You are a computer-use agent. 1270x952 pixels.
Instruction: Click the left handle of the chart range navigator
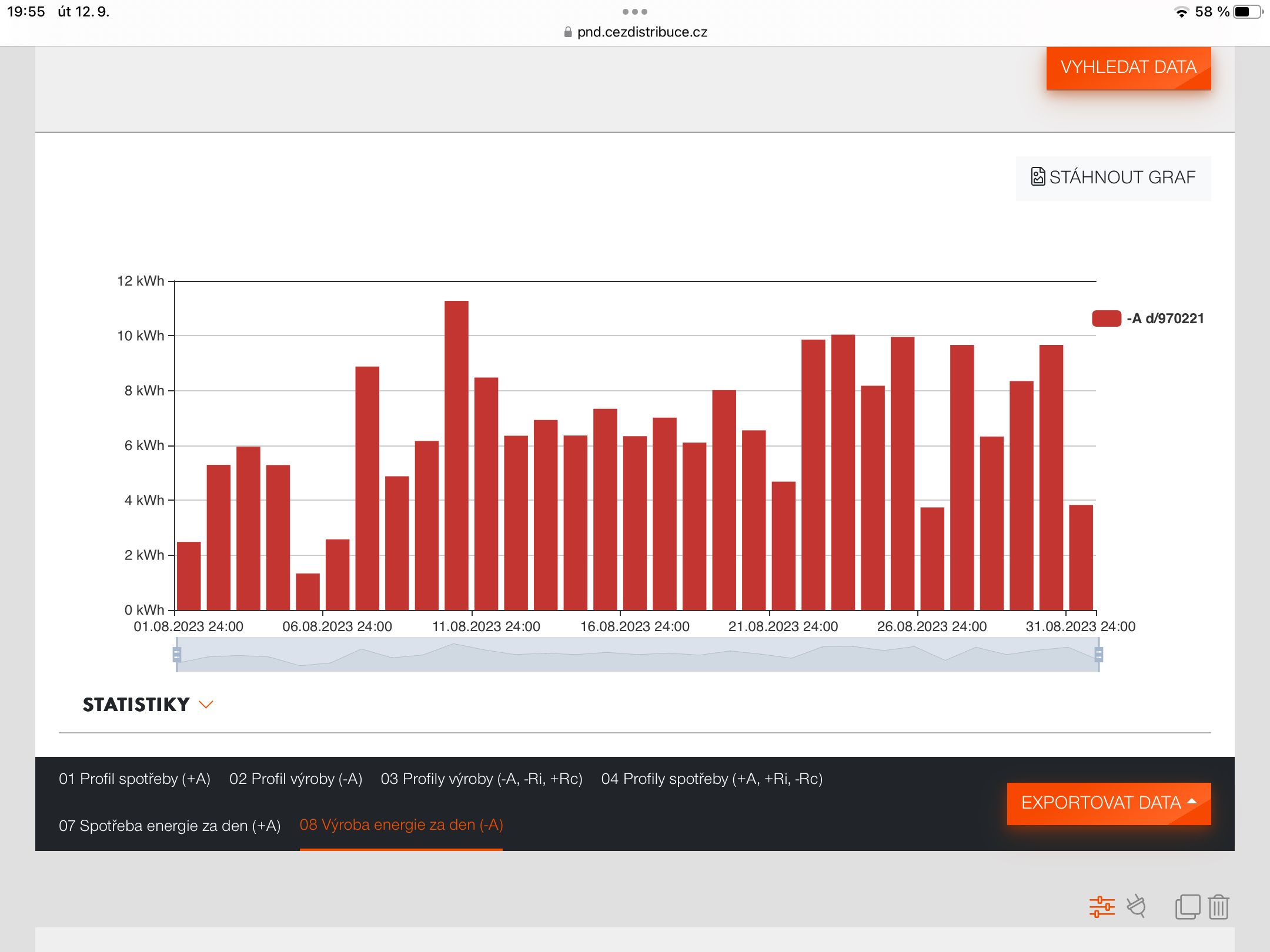[x=177, y=655]
